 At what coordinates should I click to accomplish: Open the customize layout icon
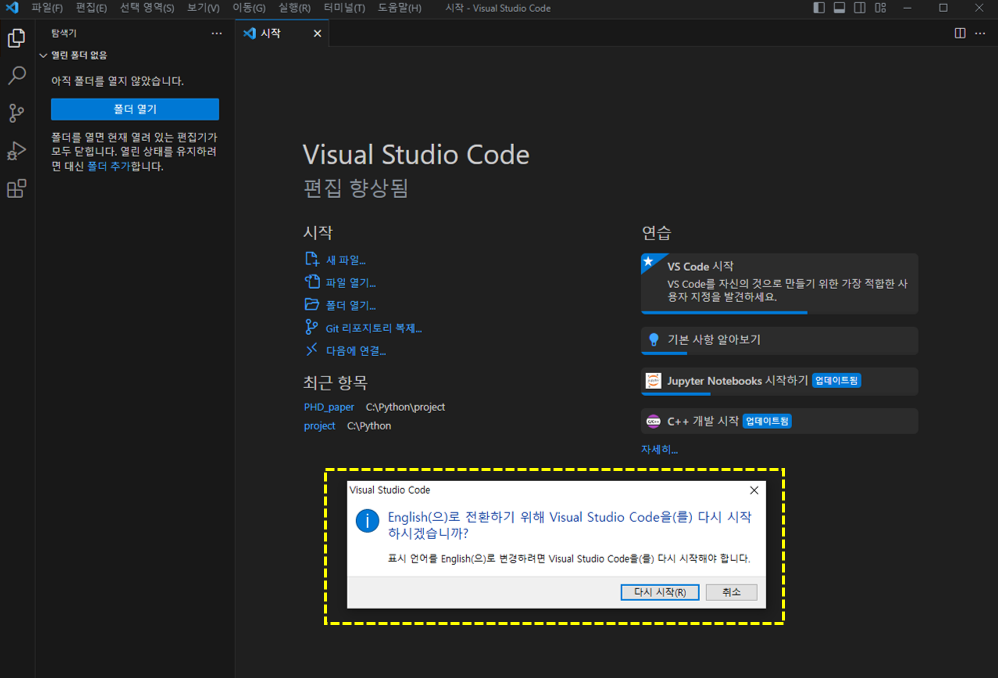pos(880,8)
